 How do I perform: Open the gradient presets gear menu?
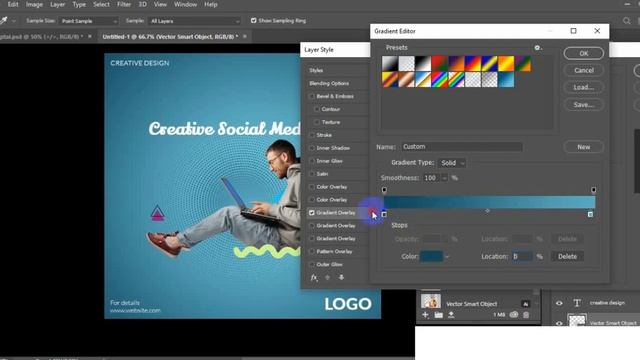point(538,48)
